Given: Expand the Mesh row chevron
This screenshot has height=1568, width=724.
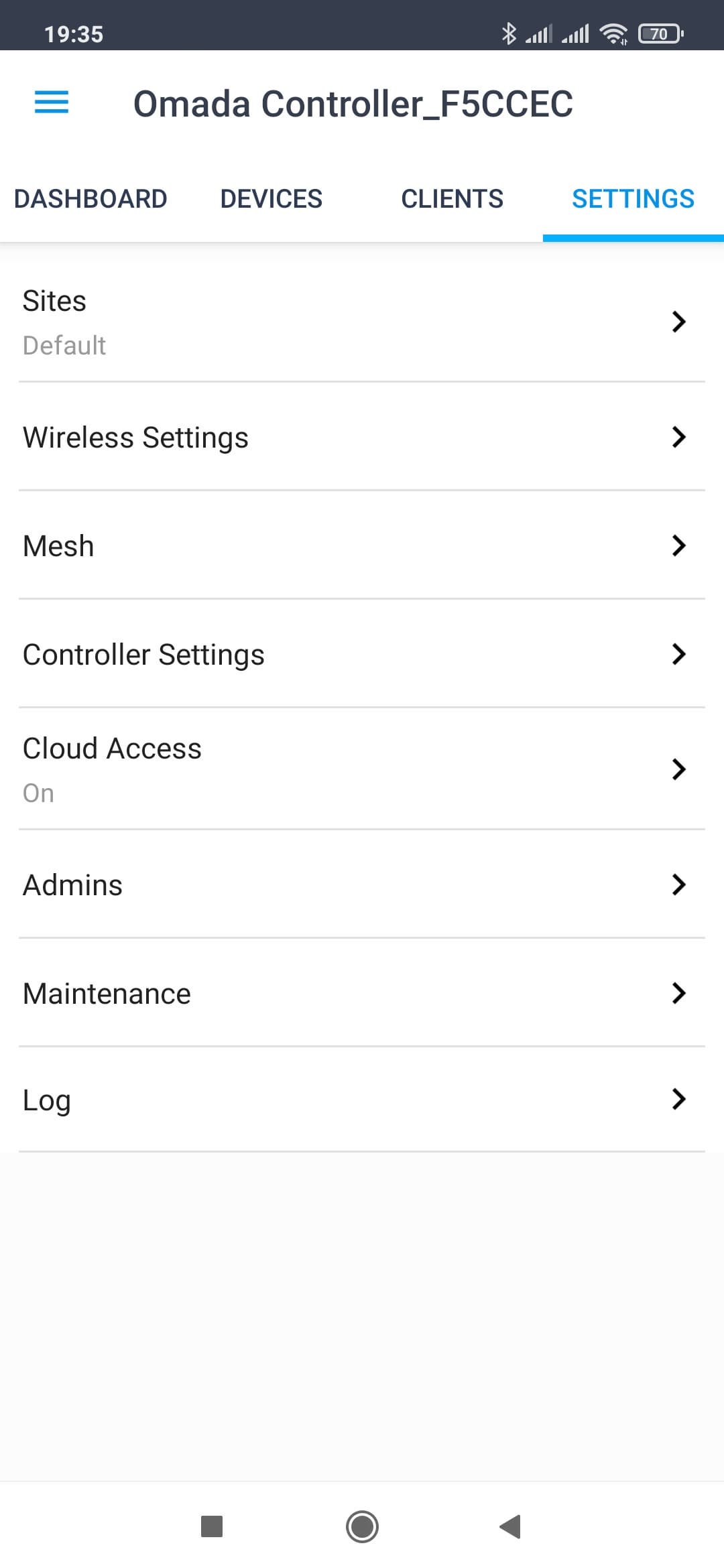Looking at the screenshot, I should (x=678, y=545).
